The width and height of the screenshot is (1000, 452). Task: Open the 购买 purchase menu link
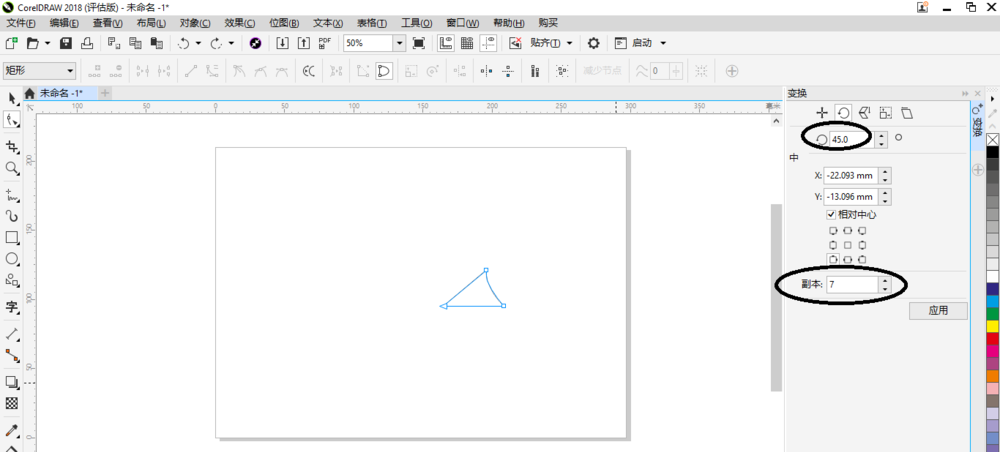[x=548, y=23]
